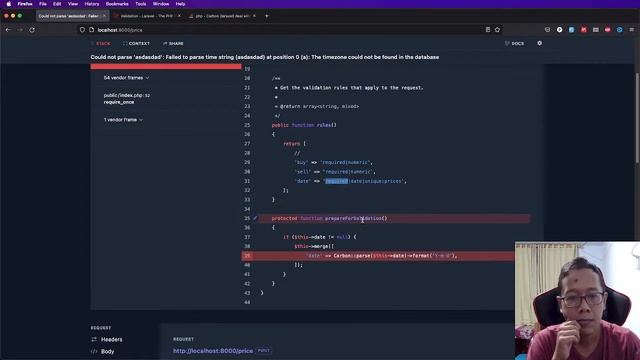Open a new browser tab

[267, 16]
